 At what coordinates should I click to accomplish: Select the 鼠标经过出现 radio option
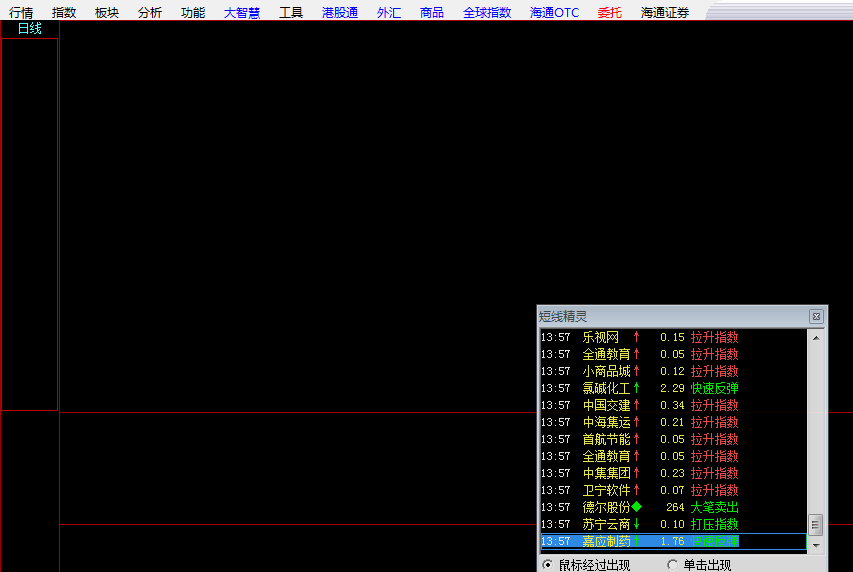pyautogui.click(x=548, y=565)
